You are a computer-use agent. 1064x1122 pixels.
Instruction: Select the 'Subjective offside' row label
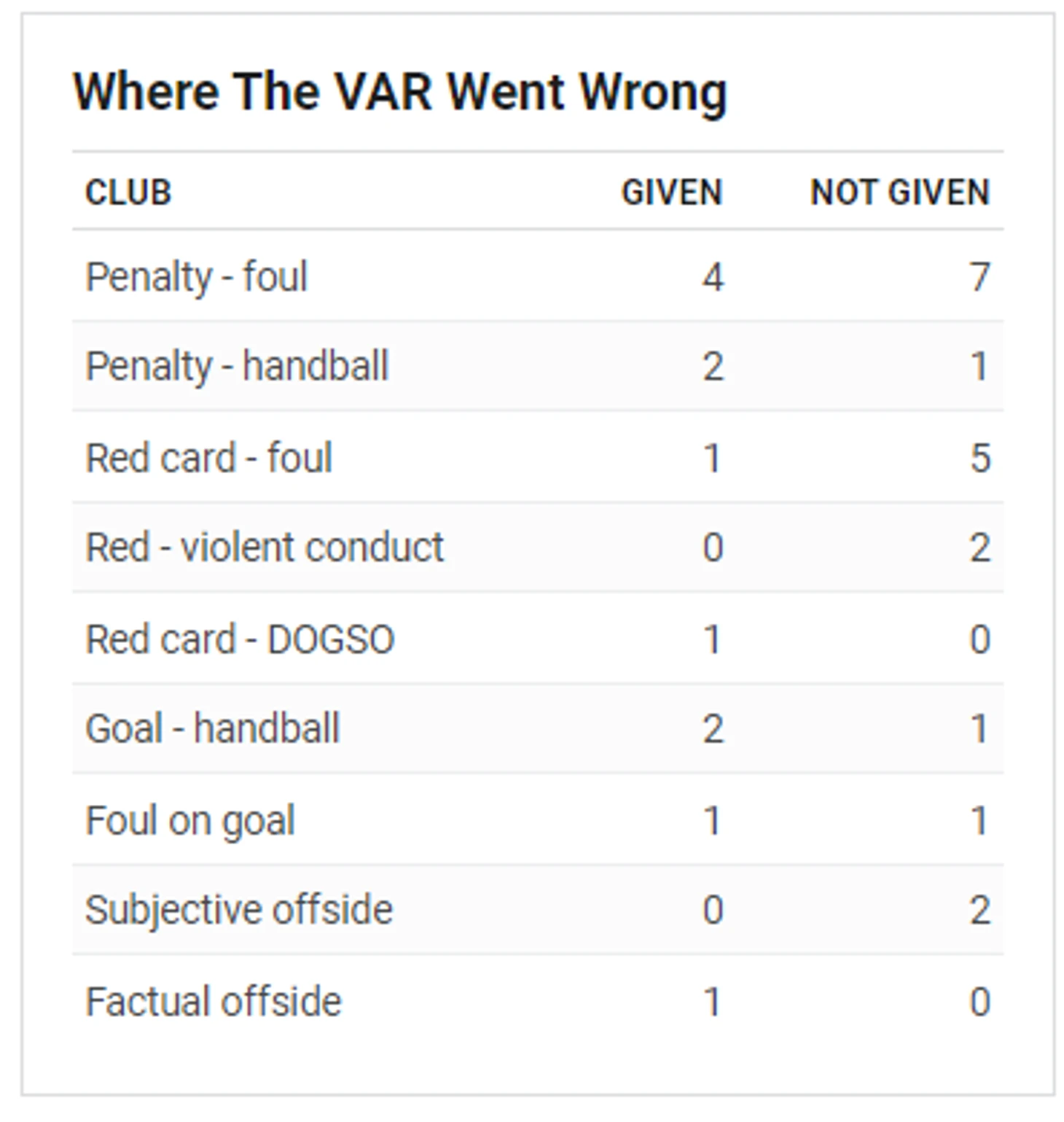[x=239, y=910]
